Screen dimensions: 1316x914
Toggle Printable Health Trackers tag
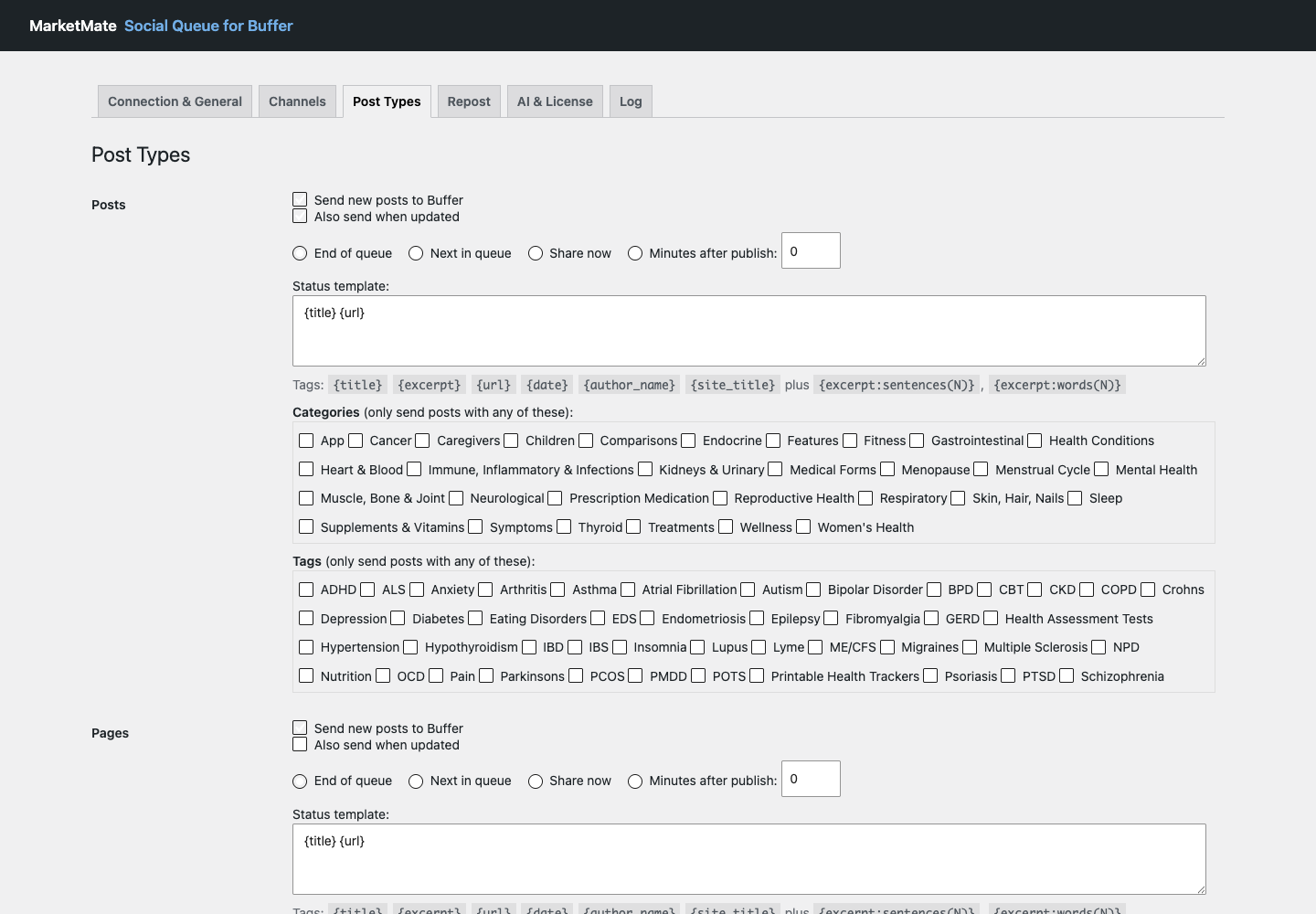coord(757,675)
